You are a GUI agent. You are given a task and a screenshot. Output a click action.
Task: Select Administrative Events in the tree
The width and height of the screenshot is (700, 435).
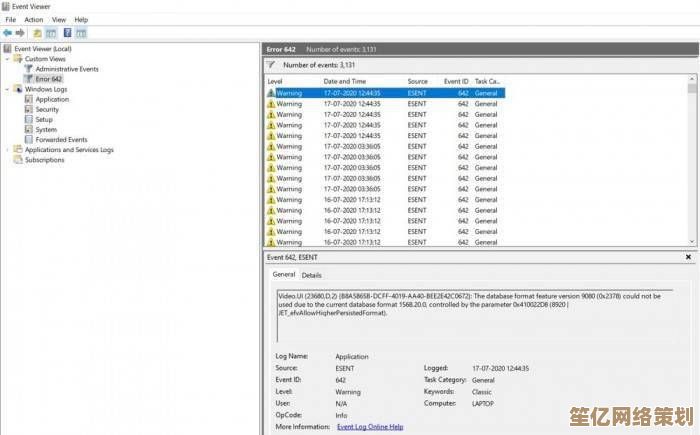67,69
